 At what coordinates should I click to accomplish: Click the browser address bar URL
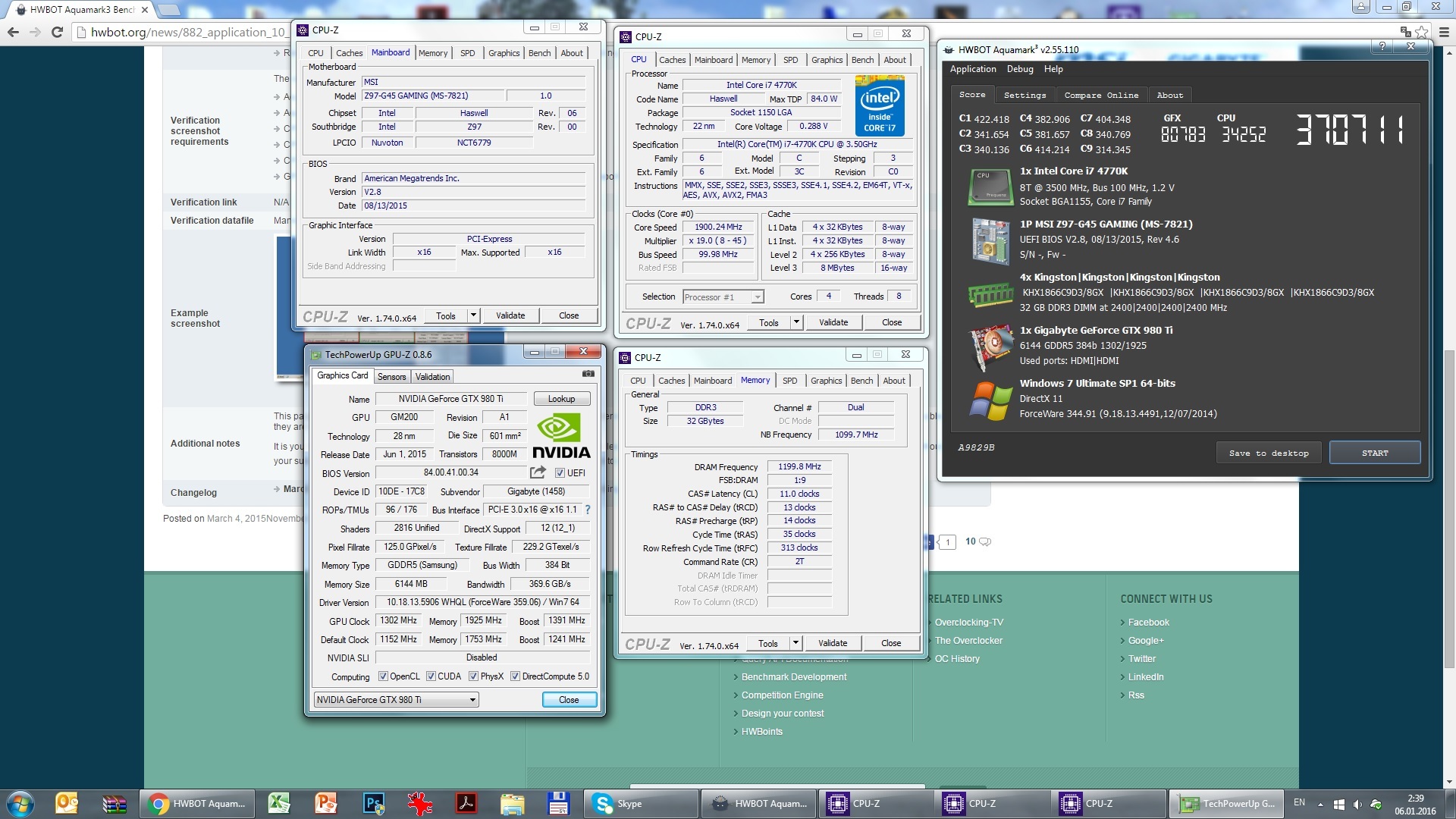point(188,32)
